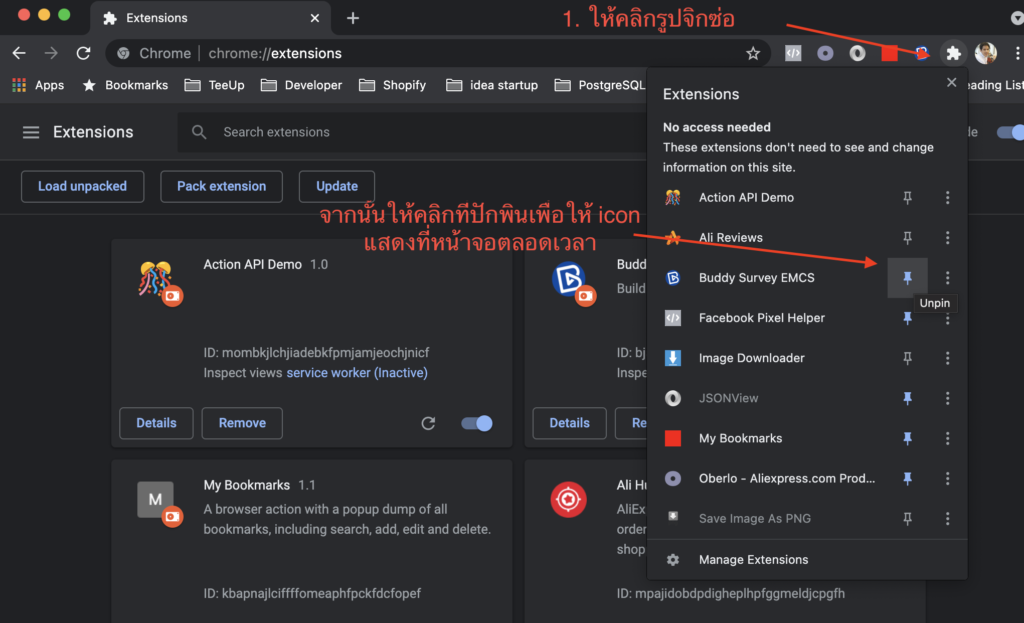The width and height of the screenshot is (1024, 623).
Task: Unpin the JSONView extension
Action: (x=907, y=398)
